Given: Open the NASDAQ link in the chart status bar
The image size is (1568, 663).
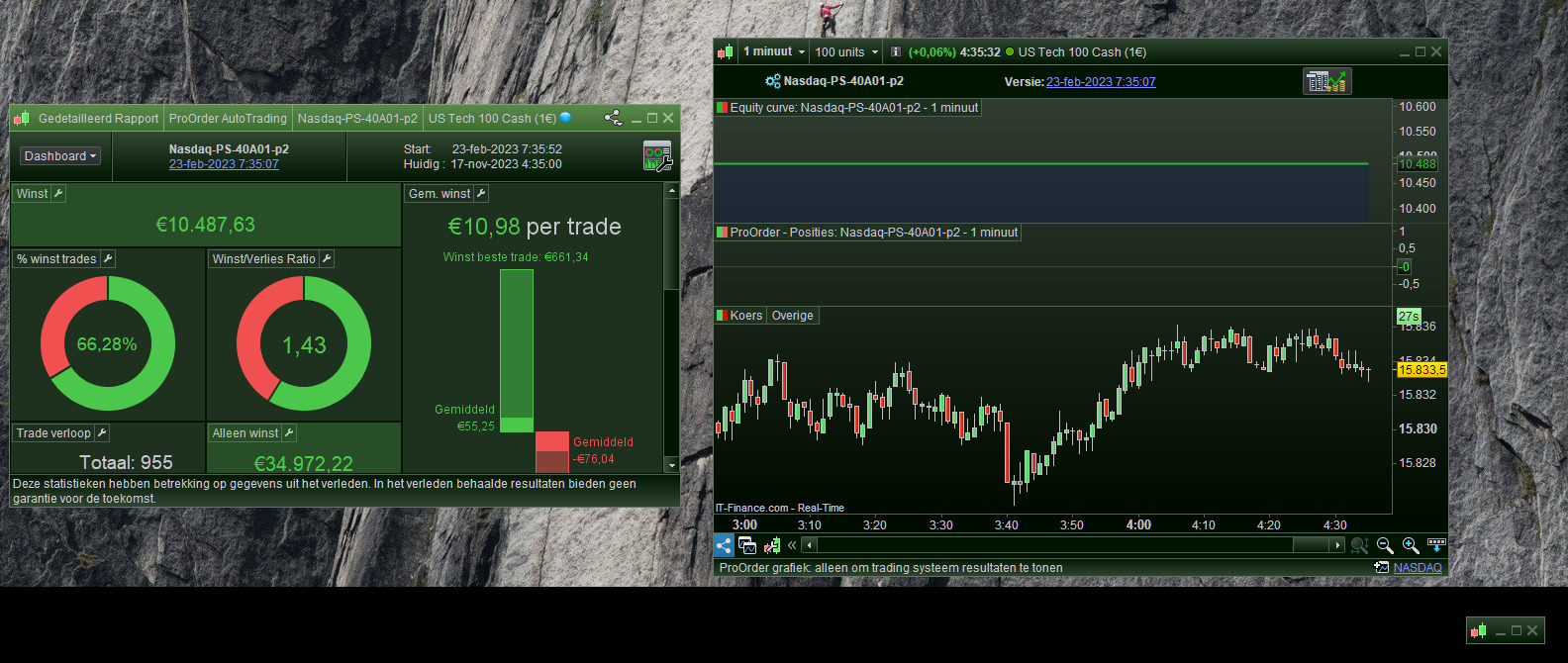Looking at the screenshot, I should coord(1418,568).
